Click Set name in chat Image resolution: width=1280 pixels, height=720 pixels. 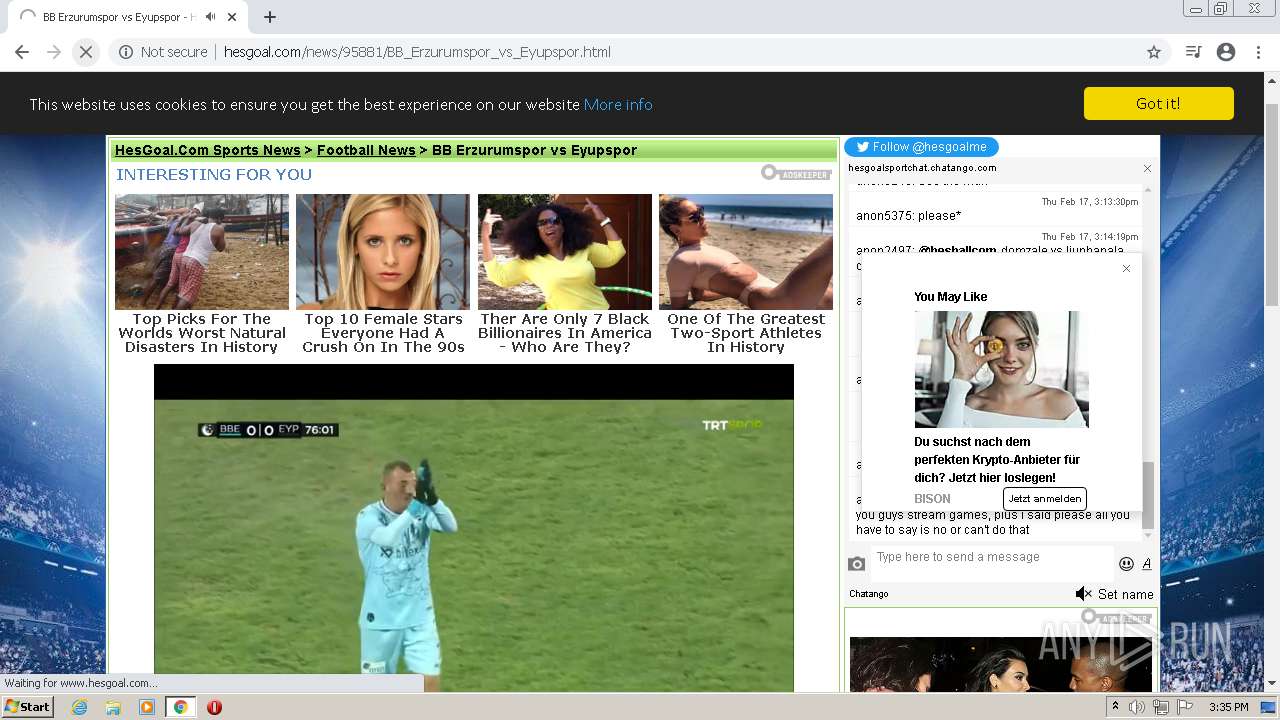(1126, 594)
